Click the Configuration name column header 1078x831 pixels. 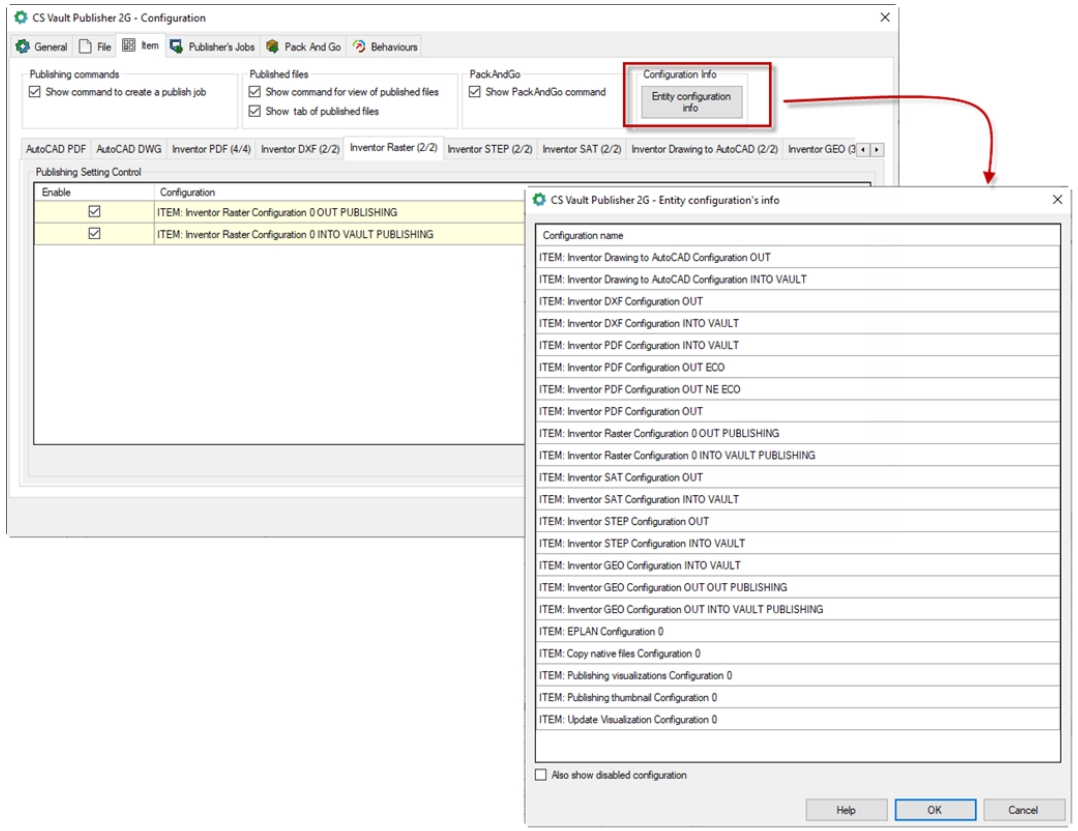[582, 236]
